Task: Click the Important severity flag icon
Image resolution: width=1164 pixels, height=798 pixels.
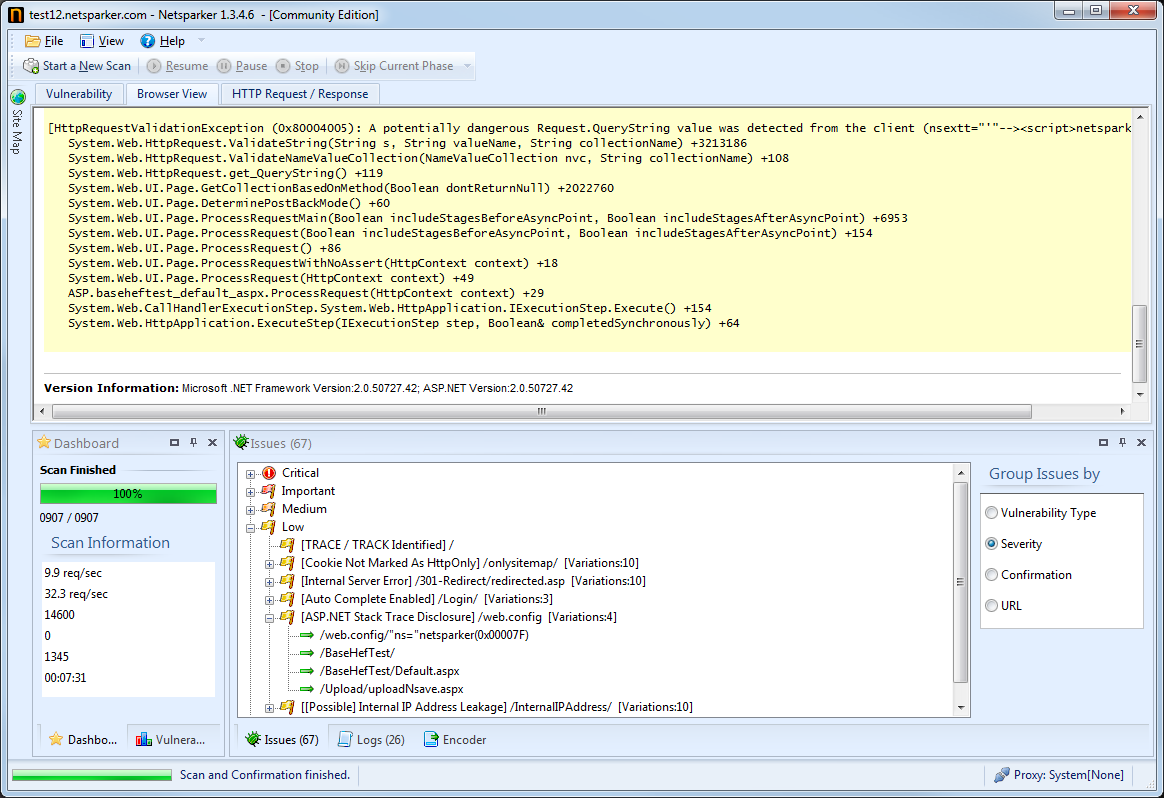Action: click(x=268, y=491)
